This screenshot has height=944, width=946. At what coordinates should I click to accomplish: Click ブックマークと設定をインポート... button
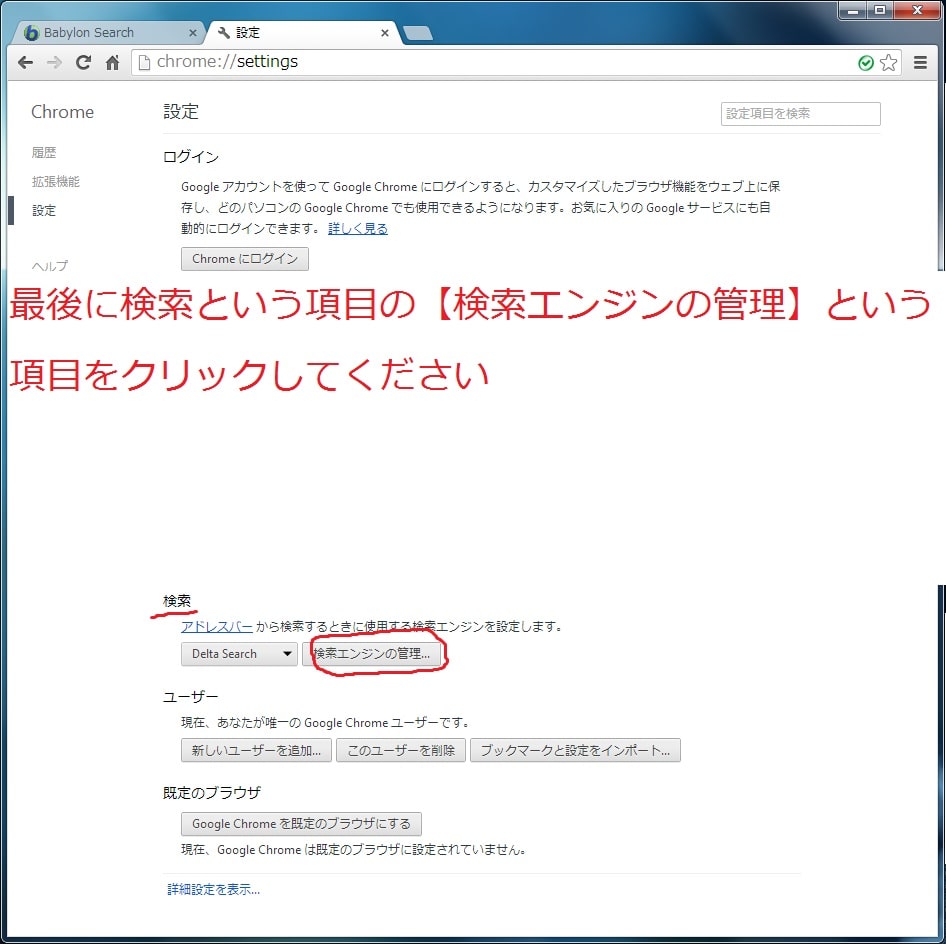coord(576,750)
